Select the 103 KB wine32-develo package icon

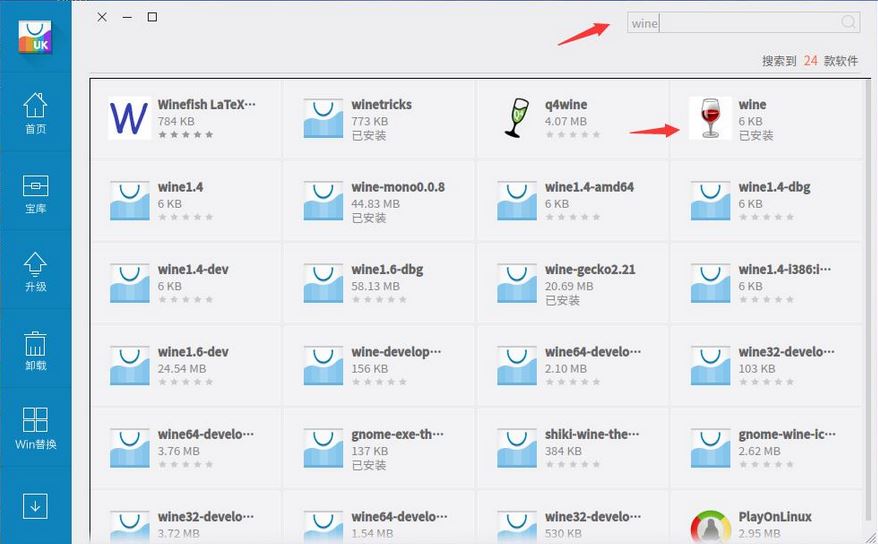click(710, 365)
